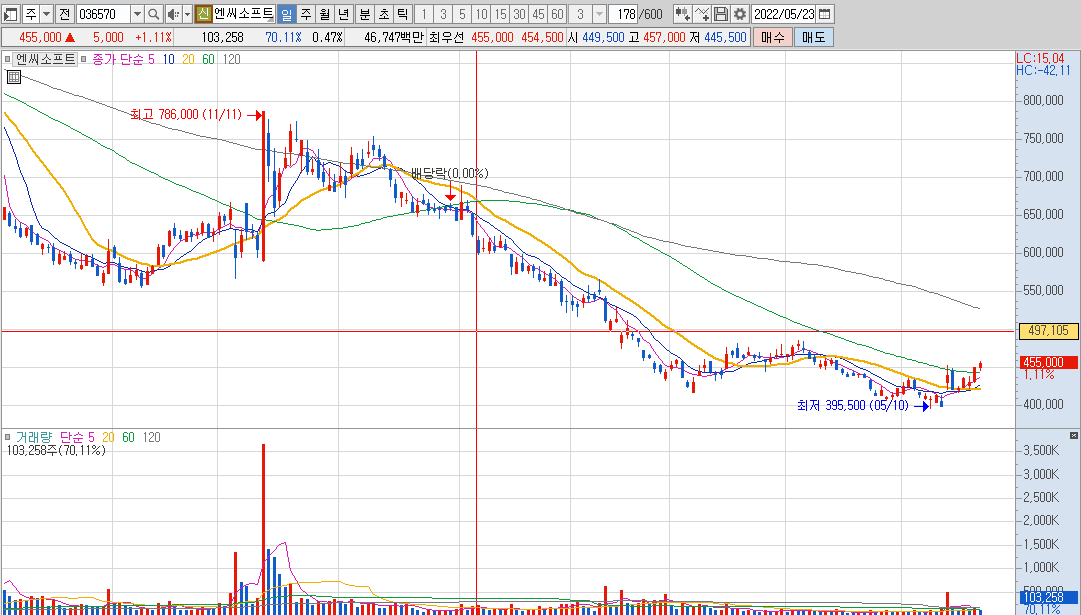Screen dimensions: 1081x615
Task: Select the 일 daily chart period
Action: (286, 14)
